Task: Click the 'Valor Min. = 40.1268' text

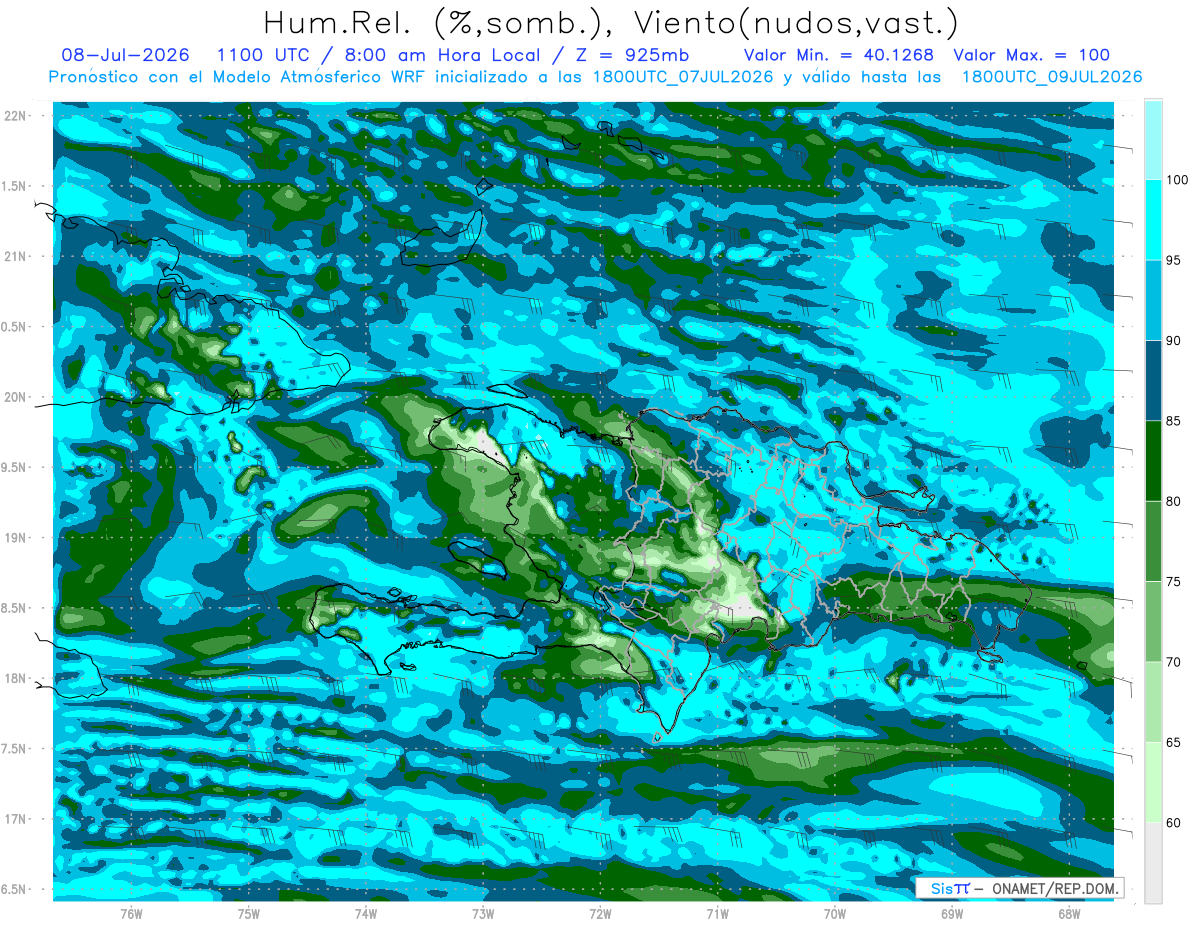Action: [839, 55]
